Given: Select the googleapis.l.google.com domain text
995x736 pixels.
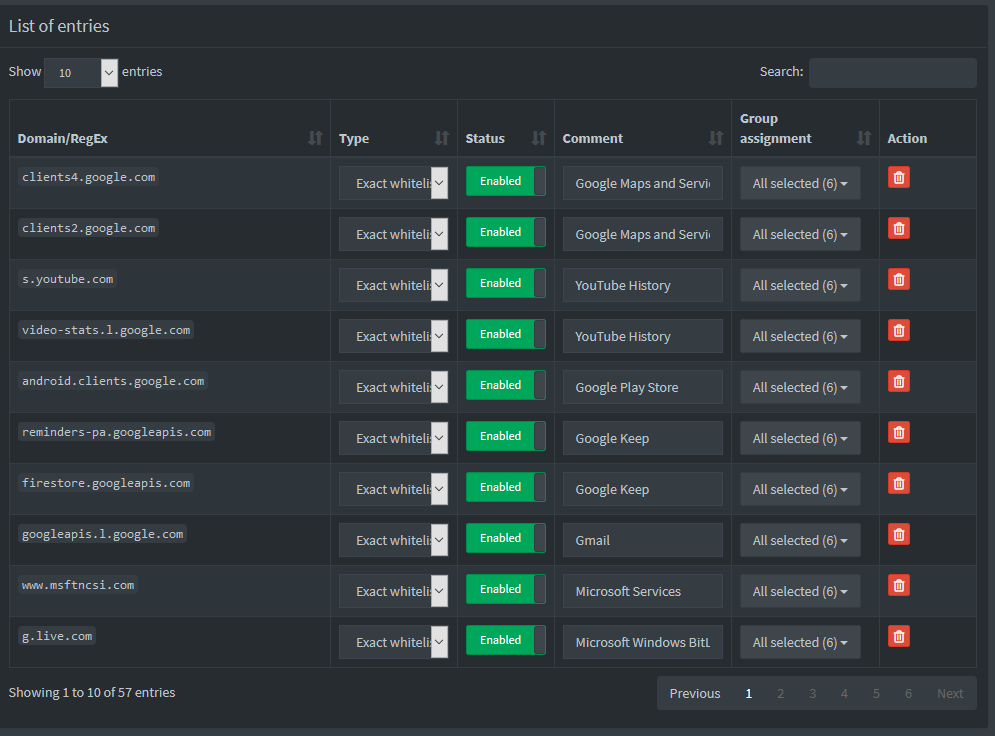Looking at the screenshot, I should 102,534.
